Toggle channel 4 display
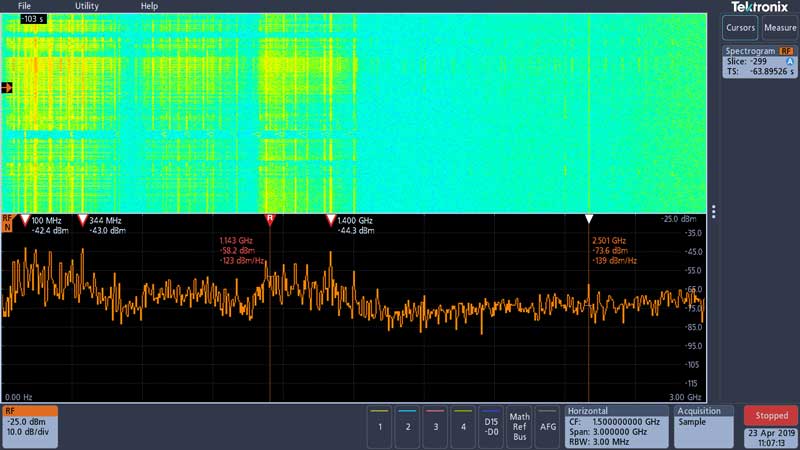This screenshot has height=450, width=800. point(463,426)
